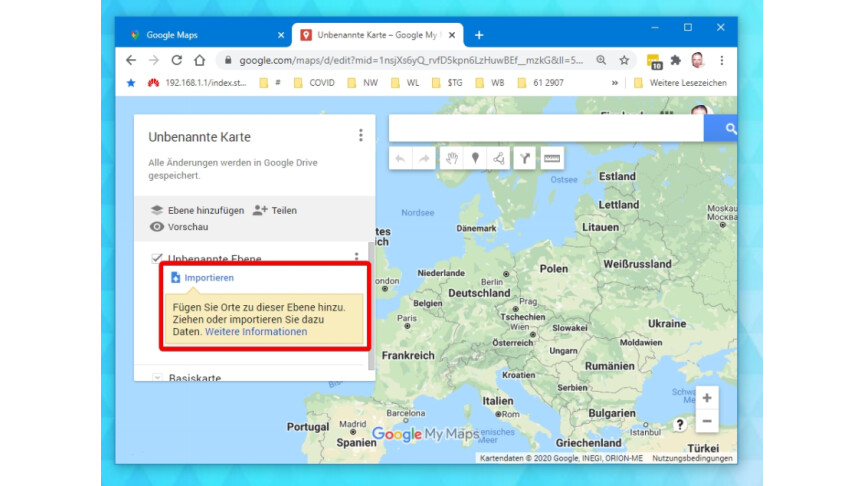Click the side panel scrollbar
This screenshot has height=486, width=864.
click(x=371, y=306)
